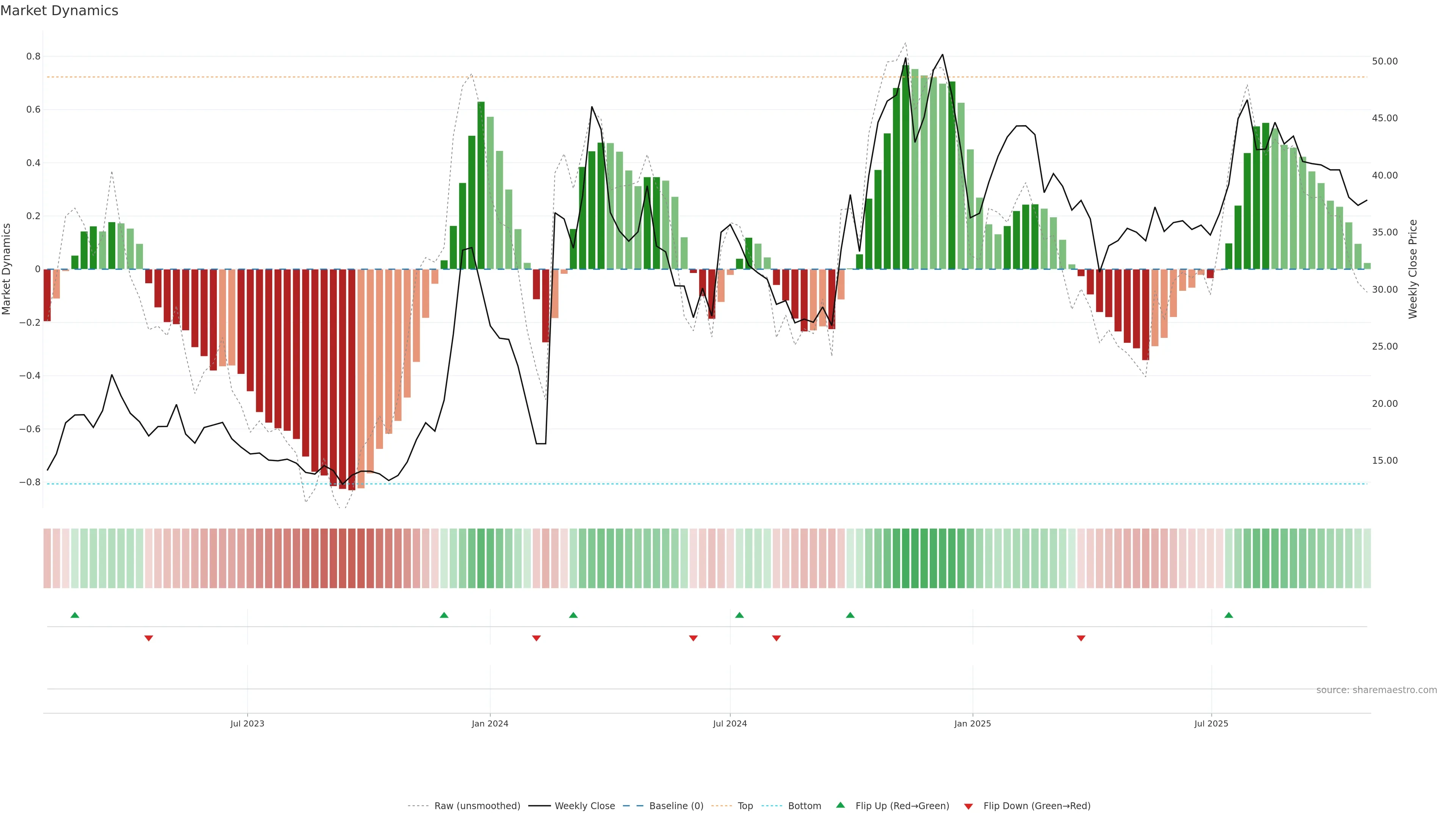Click the Weekly Close Price axis title
1456x819 pixels.
point(1412,269)
